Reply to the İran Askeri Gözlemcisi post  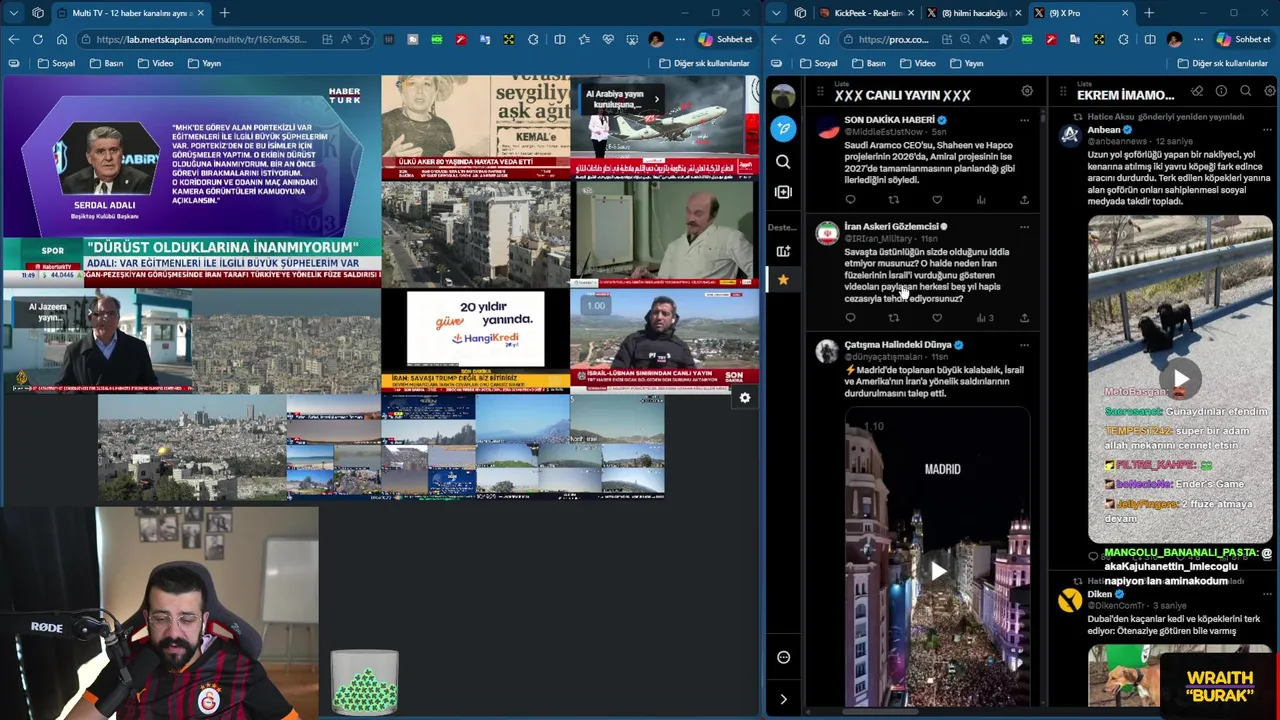pyautogui.click(x=850, y=318)
